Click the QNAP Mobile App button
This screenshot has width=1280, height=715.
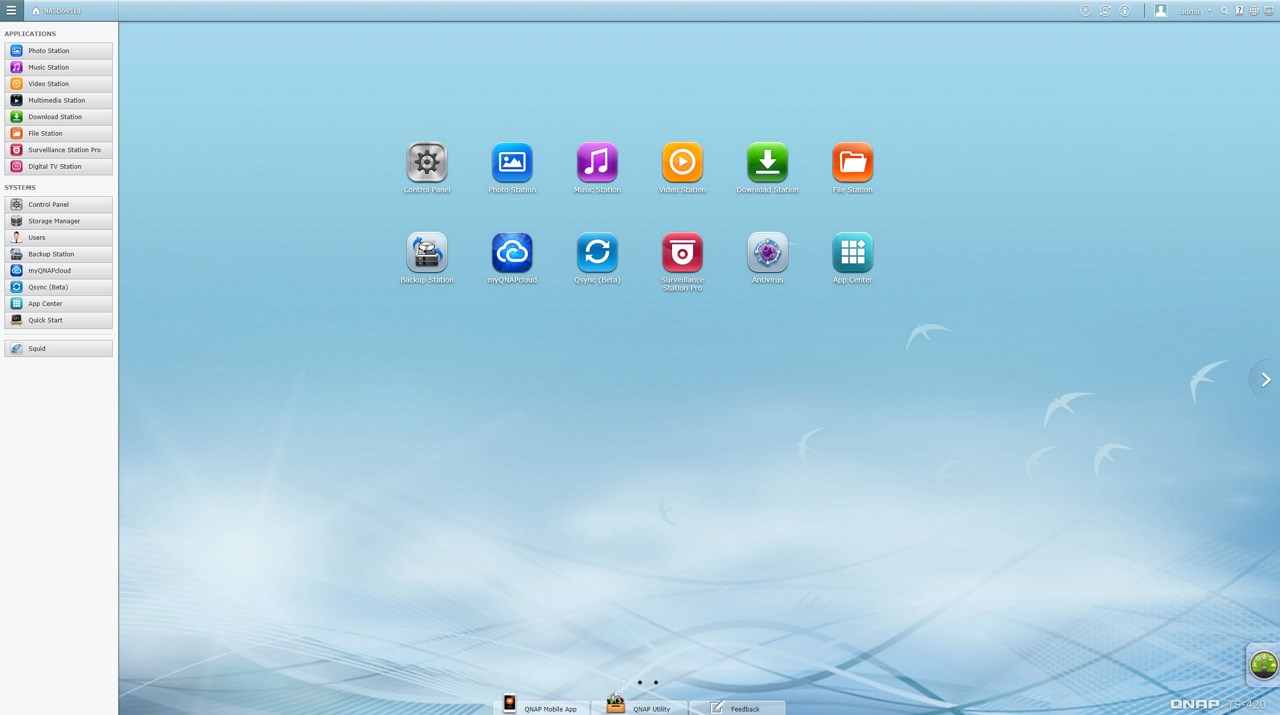pyautogui.click(x=541, y=707)
